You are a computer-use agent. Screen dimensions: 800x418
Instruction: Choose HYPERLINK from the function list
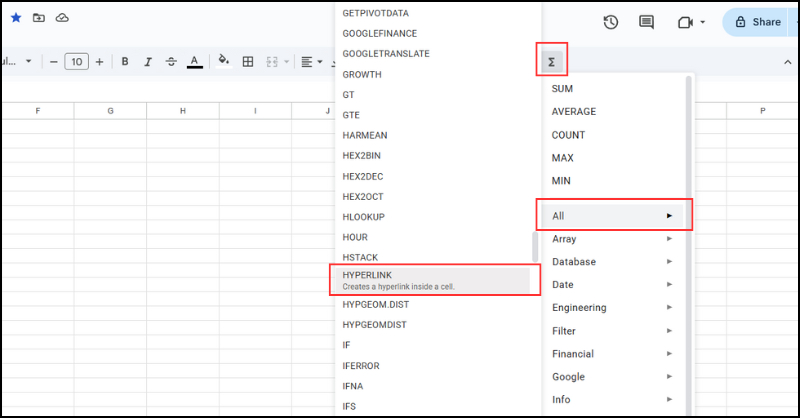[x=433, y=280]
